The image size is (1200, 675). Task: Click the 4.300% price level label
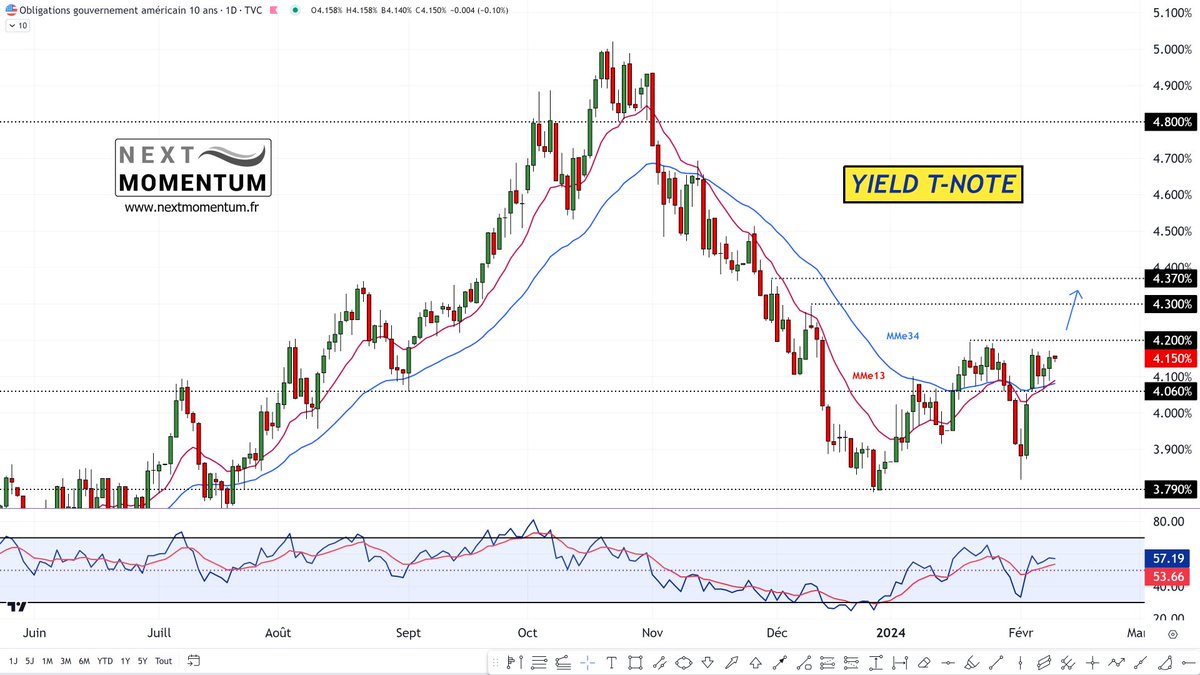click(1172, 304)
